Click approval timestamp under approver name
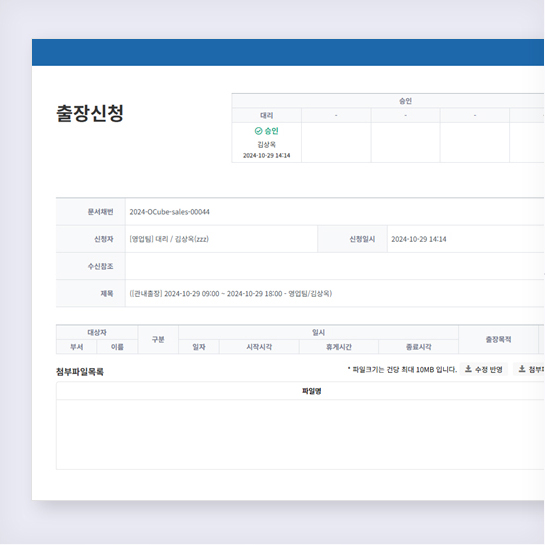Screen dimensions: 545x545 (267, 155)
